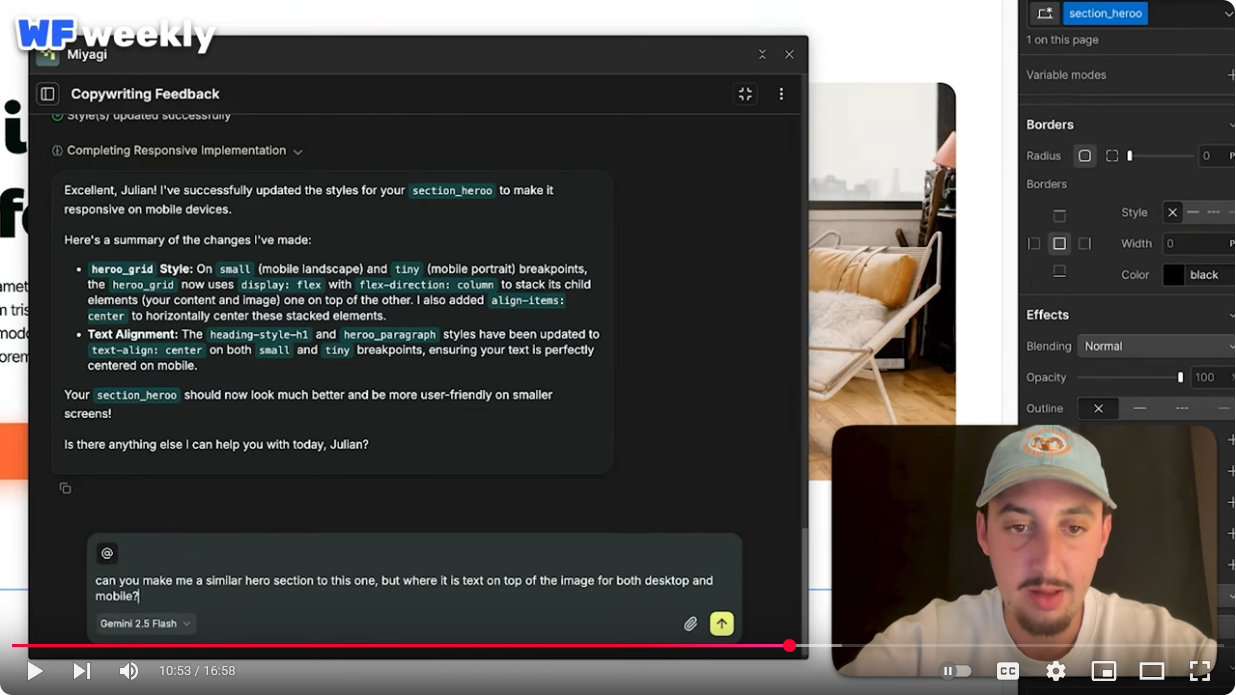Set Outline to none (X)
The width and height of the screenshot is (1236, 695).
[x=1098, y=408]
